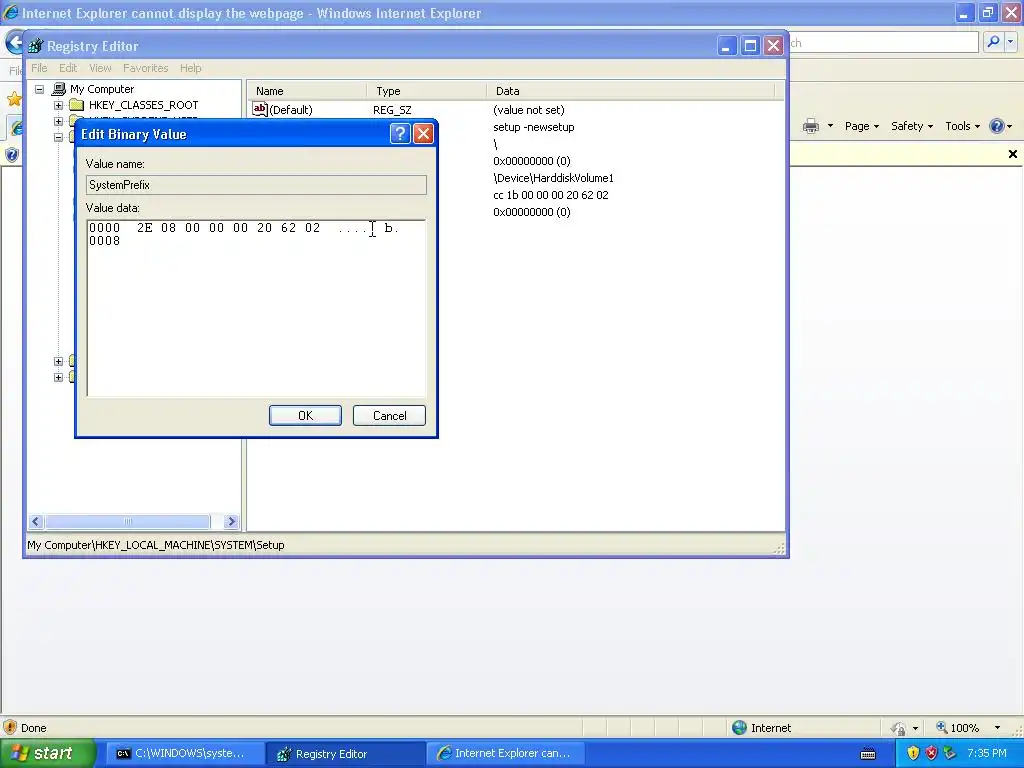The image size is (1024, 768).
Task: Click left arrow of tree horizontal scrollbar
Action: click(x=36, y=521)
